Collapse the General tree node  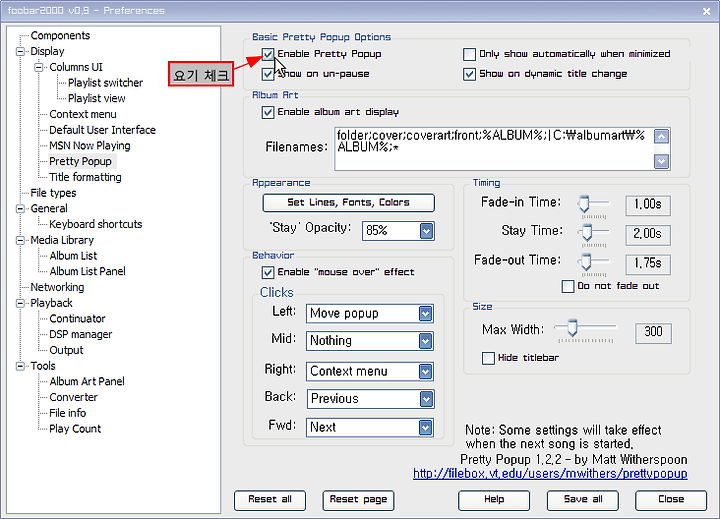coord(20,209)
